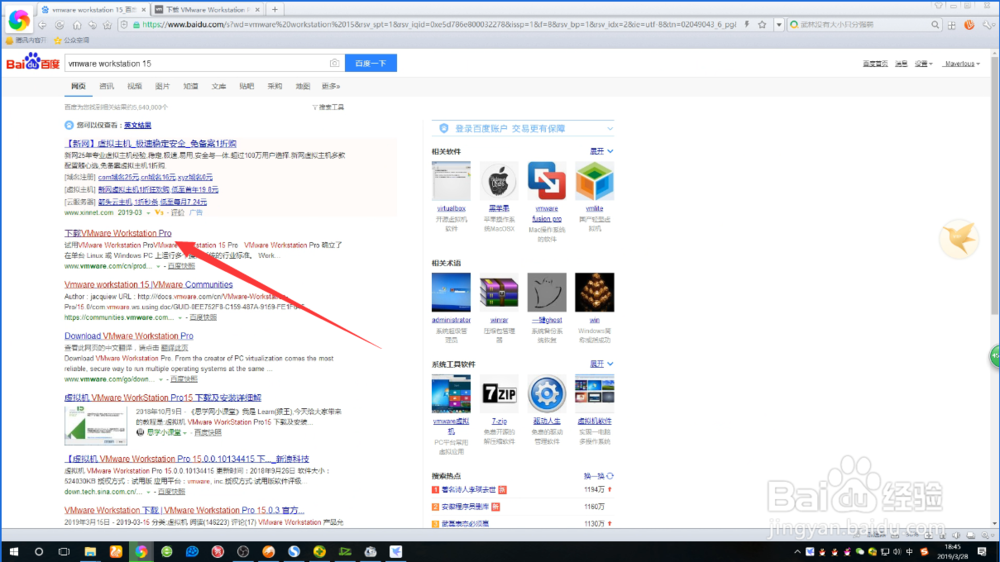This screenshot has width=1000, height=562.
Task: Click the administrator desktop thumbnail
Action: 451,292
